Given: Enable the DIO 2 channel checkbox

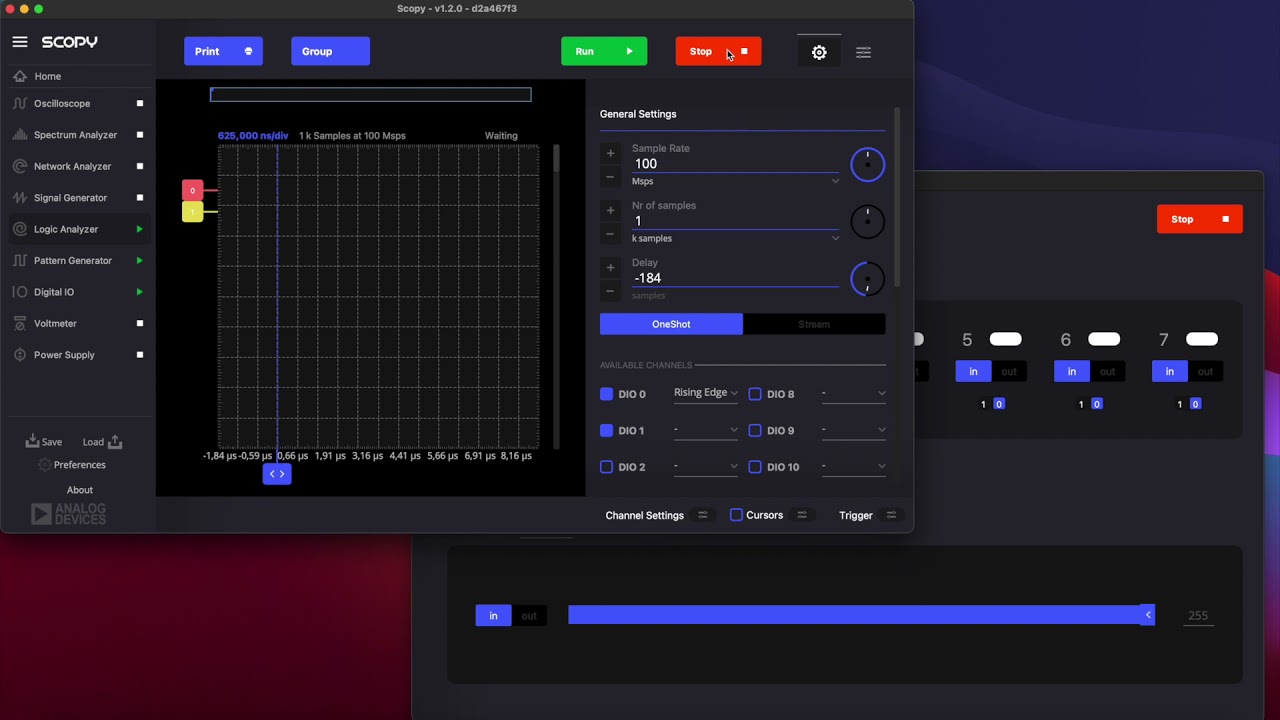Looking at the screenshot, I should (x=606, y=467).
